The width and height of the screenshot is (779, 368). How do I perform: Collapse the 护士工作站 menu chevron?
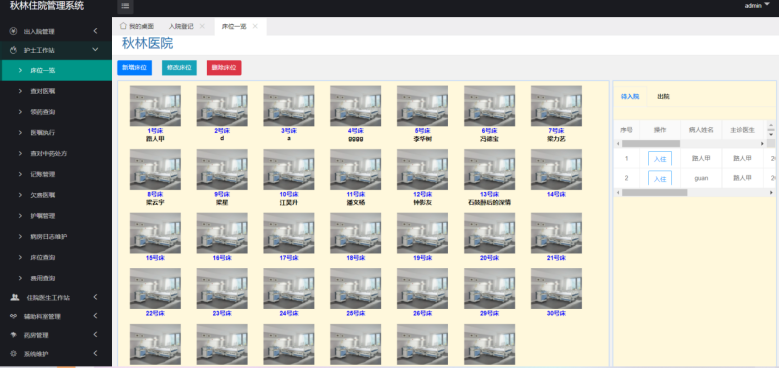pyautogui.click(x=95, y=50)
